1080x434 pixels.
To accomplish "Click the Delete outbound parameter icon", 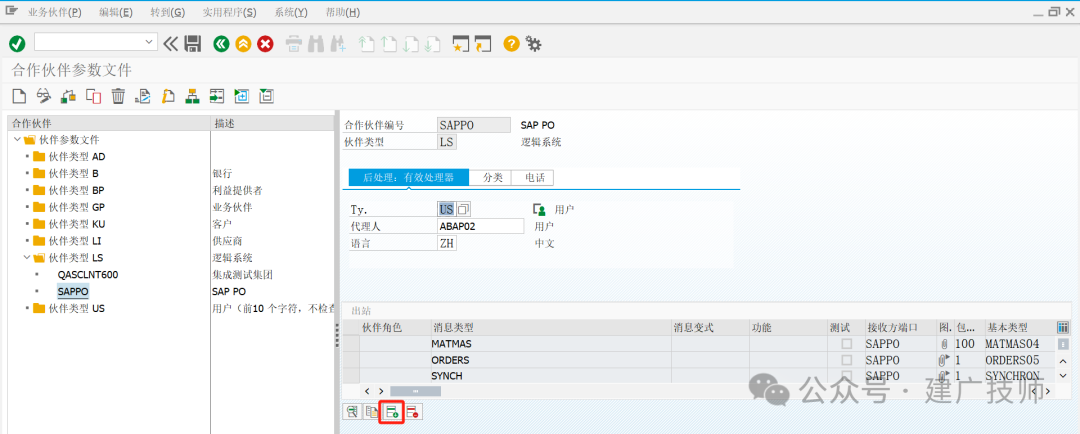I will coord(413,412).
